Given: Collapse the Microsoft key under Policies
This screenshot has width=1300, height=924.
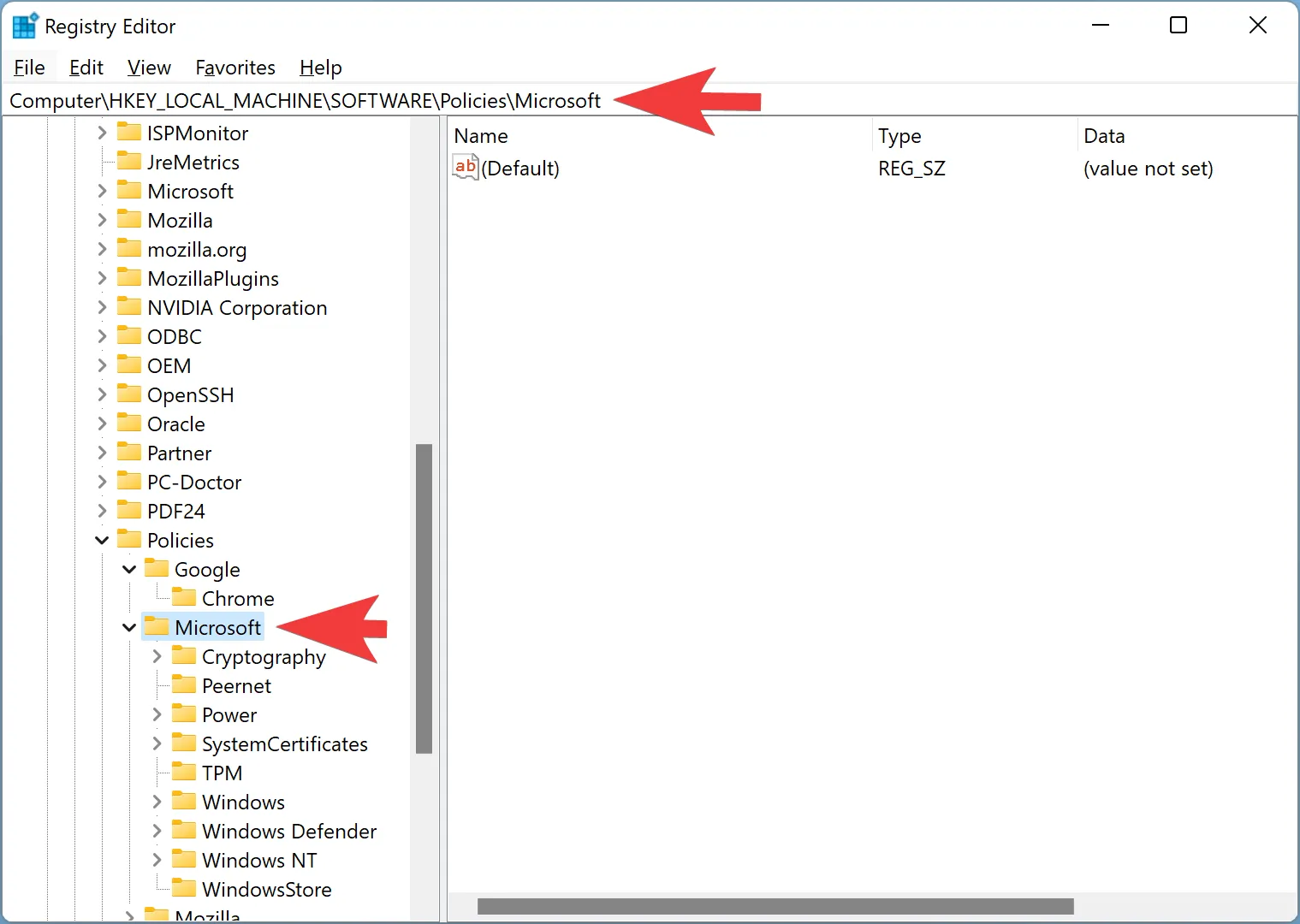Looking at the screenshot, I should click(128, 627).
